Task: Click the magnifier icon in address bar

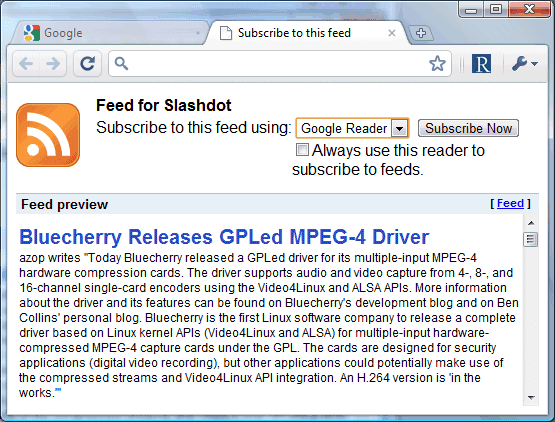Action: tap(121, 64)
